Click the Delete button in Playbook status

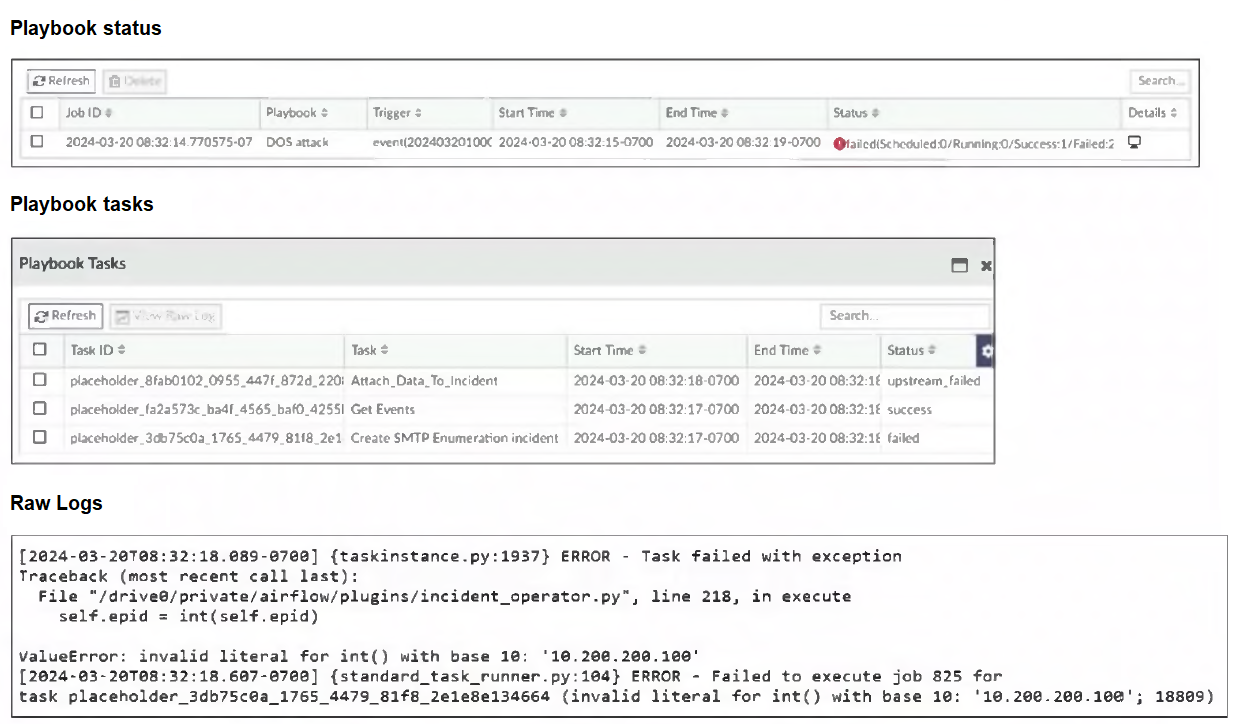tap(135, 81)
